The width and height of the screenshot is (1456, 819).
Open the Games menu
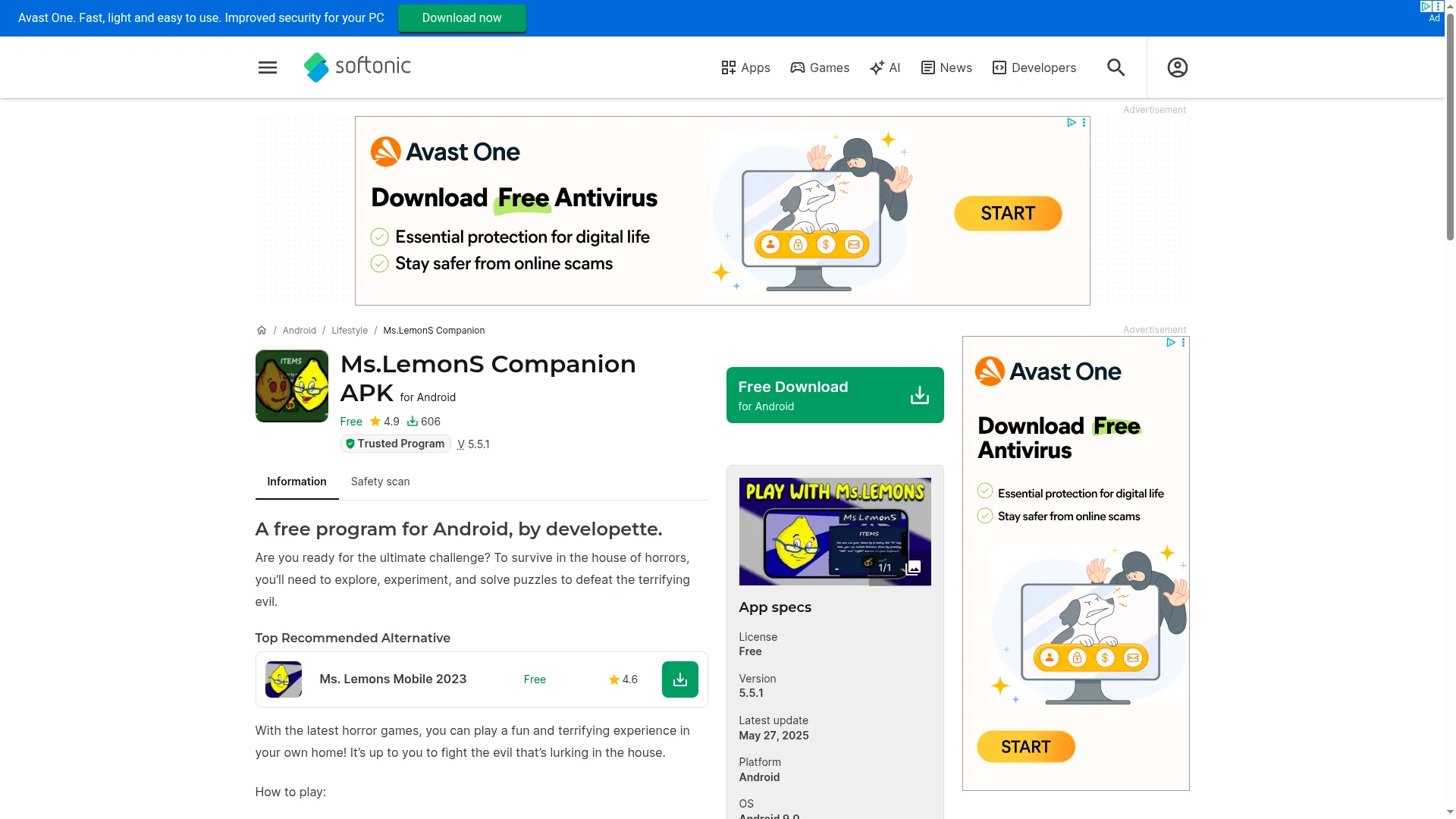click(820, 67)
